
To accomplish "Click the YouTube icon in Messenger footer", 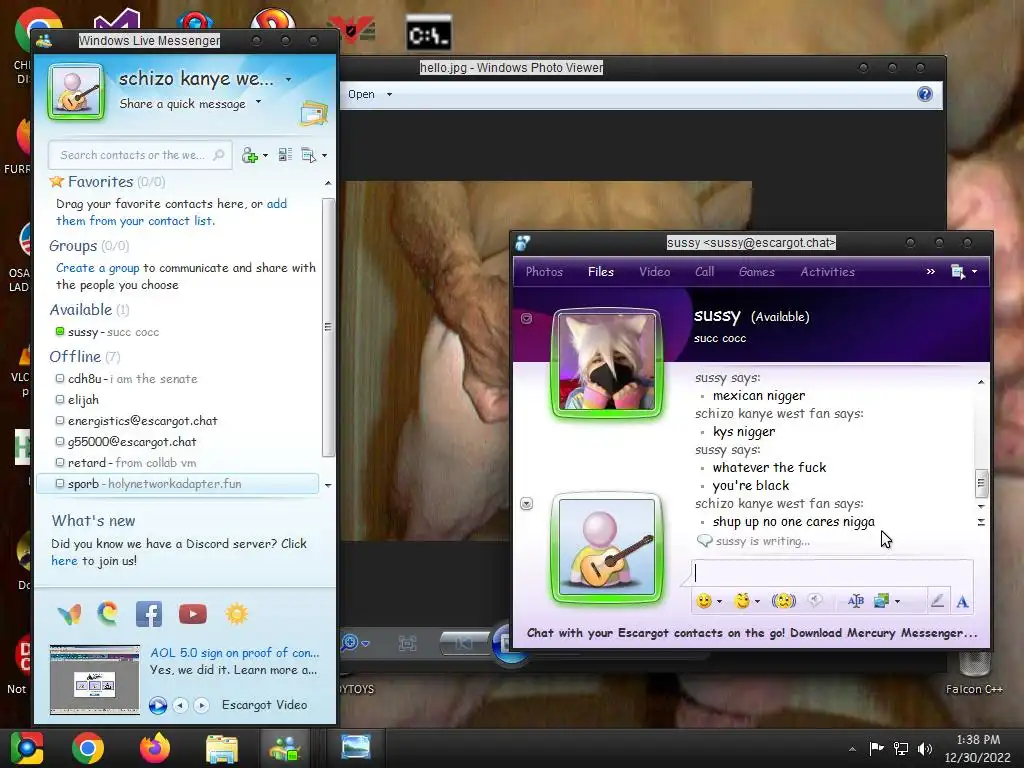I will tap(193, 614).
